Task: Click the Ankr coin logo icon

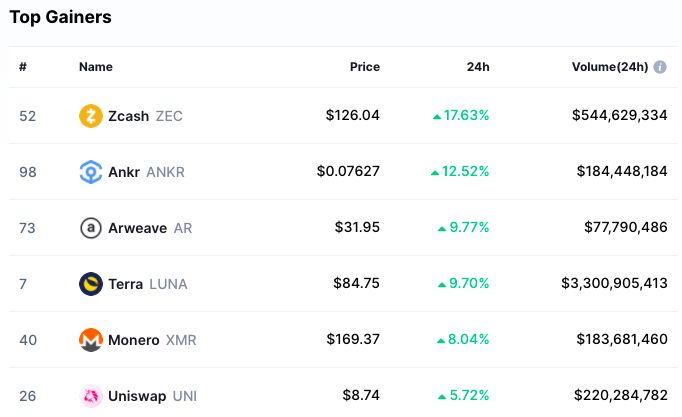Action: [x=91, y=172]
